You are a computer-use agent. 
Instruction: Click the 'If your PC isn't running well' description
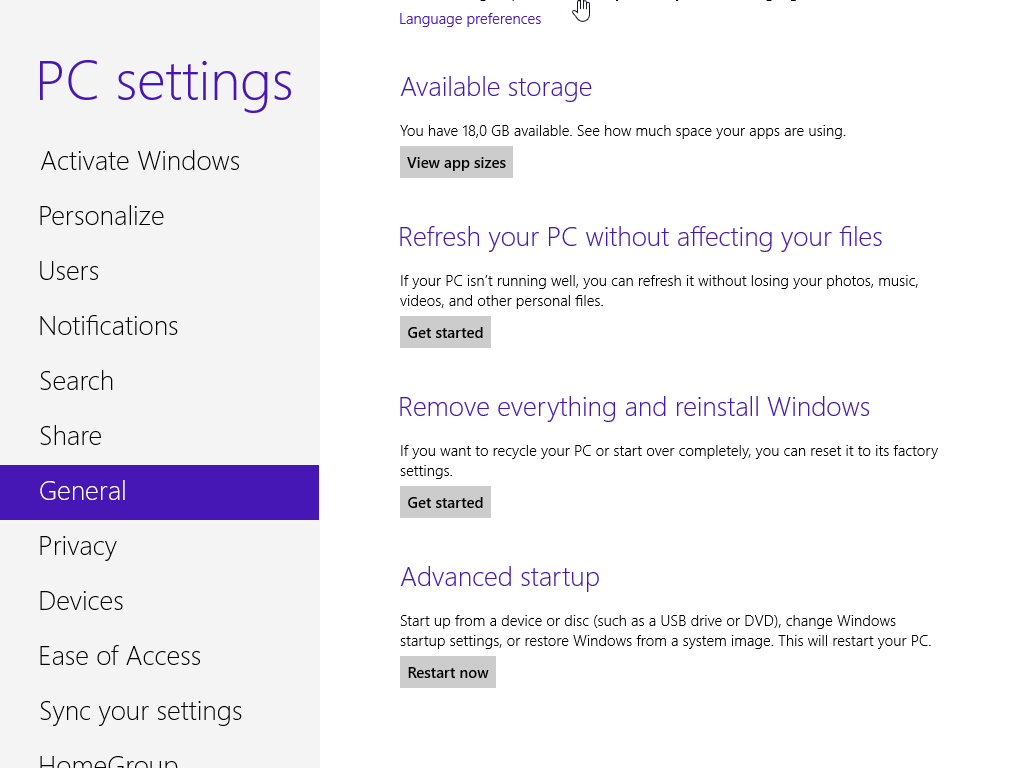point(659,291)
